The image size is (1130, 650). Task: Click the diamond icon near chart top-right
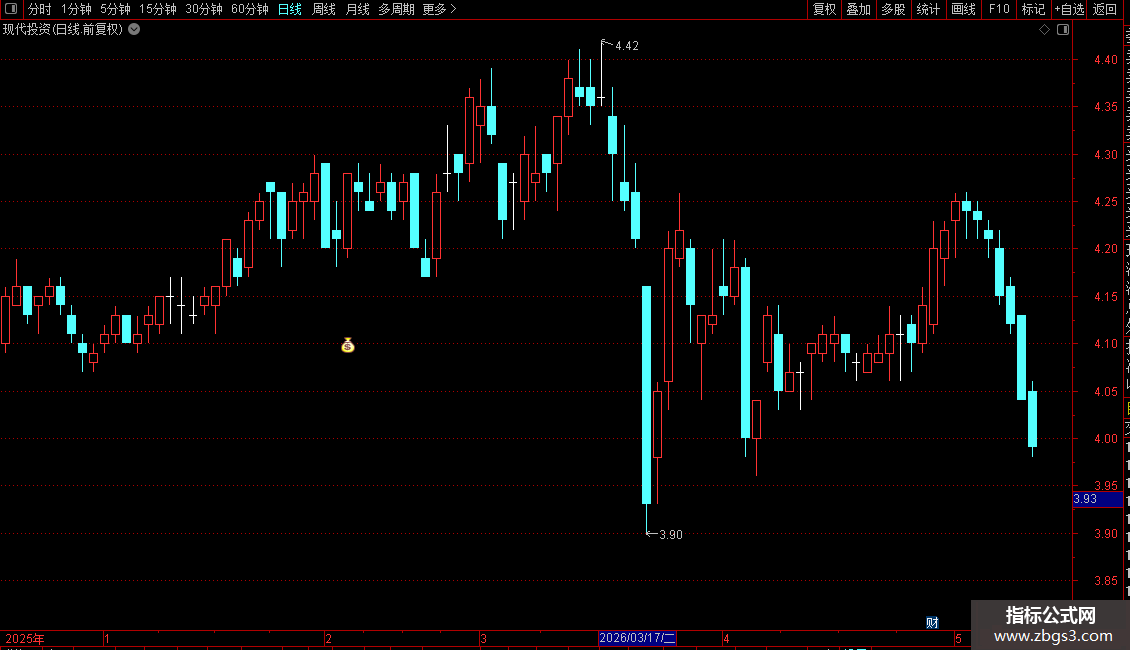pyautogui.click(x=1044, y=30)
